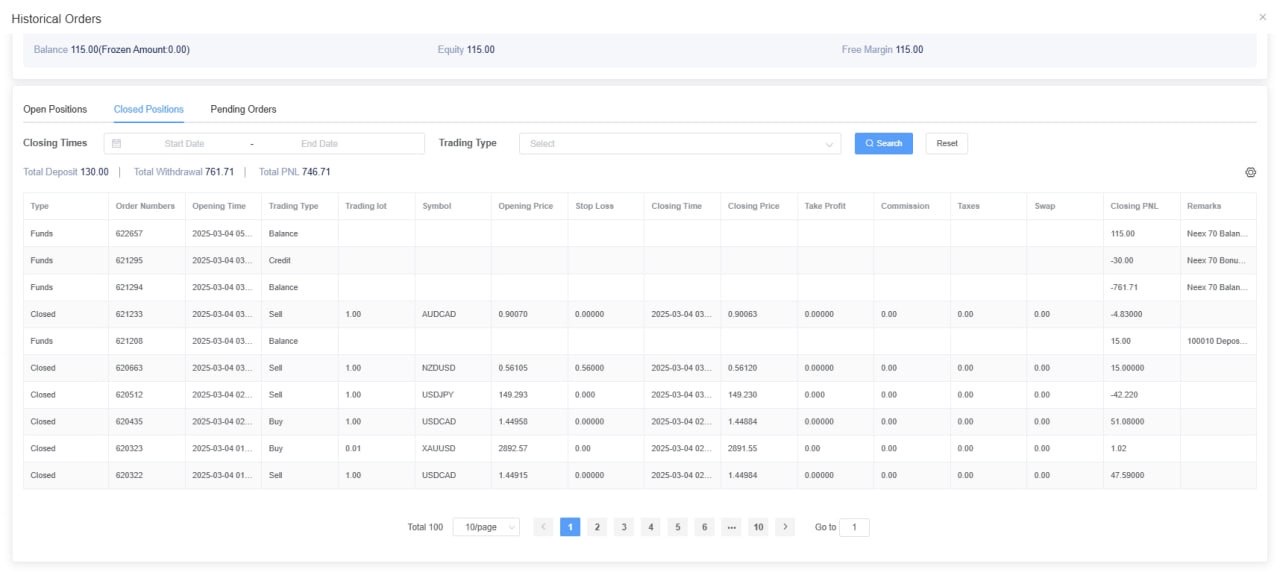Open the 10/page size dropdown

click(x=486, y=527)
